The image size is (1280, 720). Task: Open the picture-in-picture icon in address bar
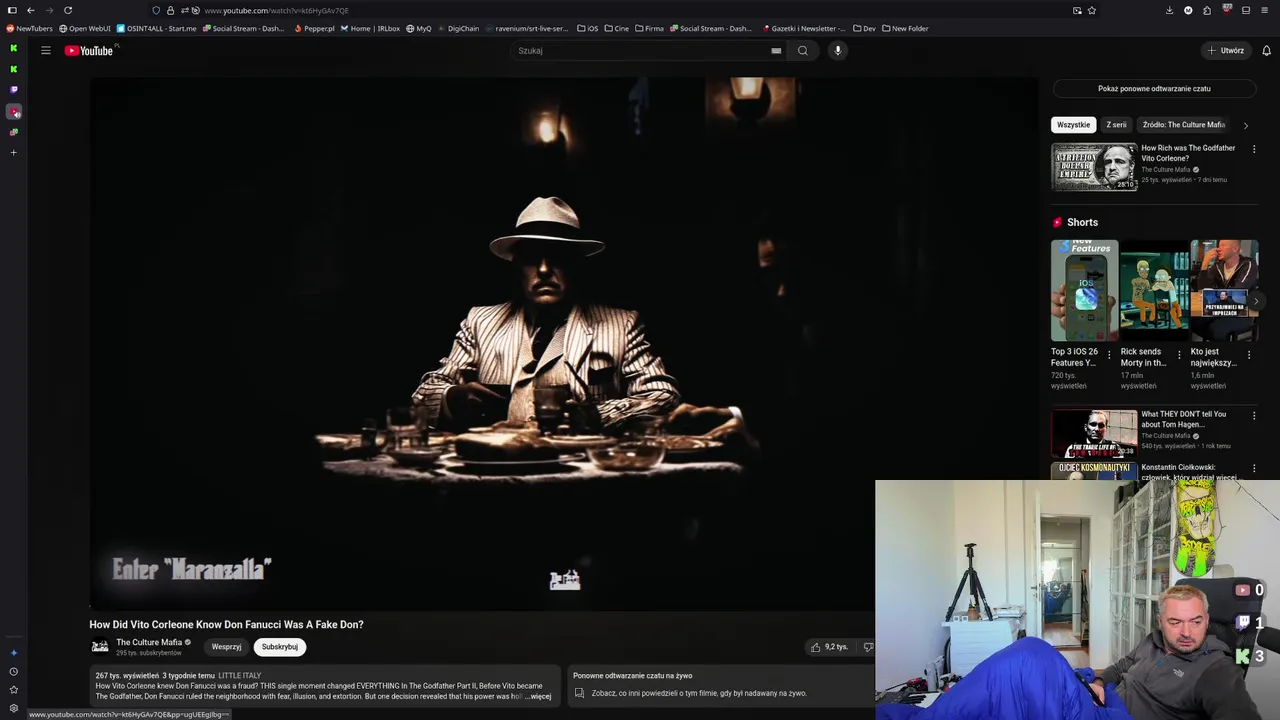click(1077, 10)
